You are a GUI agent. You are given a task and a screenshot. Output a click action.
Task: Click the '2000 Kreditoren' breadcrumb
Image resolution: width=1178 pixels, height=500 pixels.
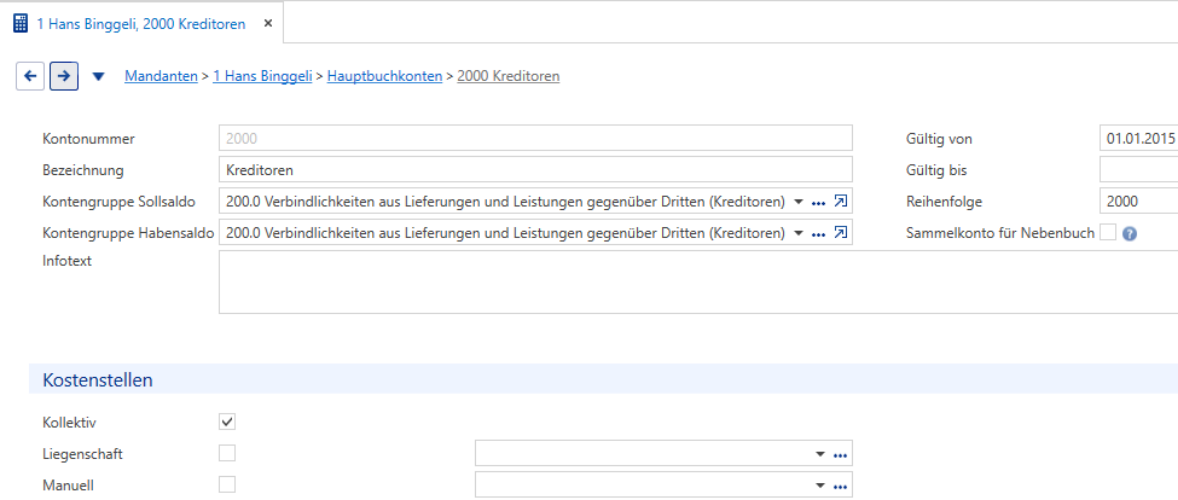point(508,76)
